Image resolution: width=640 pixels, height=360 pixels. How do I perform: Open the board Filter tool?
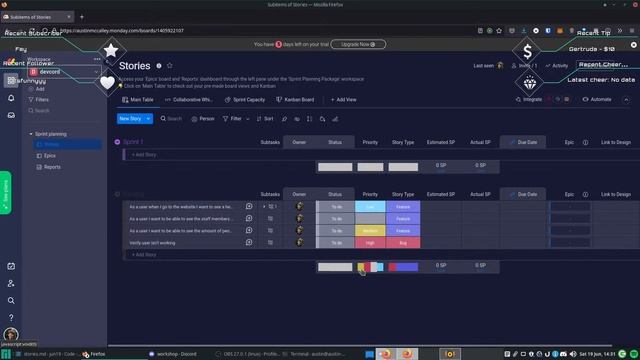[x=232, y=119]
